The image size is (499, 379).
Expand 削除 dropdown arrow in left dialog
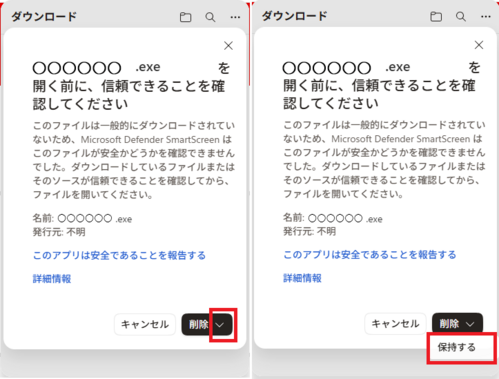point(220,325)
